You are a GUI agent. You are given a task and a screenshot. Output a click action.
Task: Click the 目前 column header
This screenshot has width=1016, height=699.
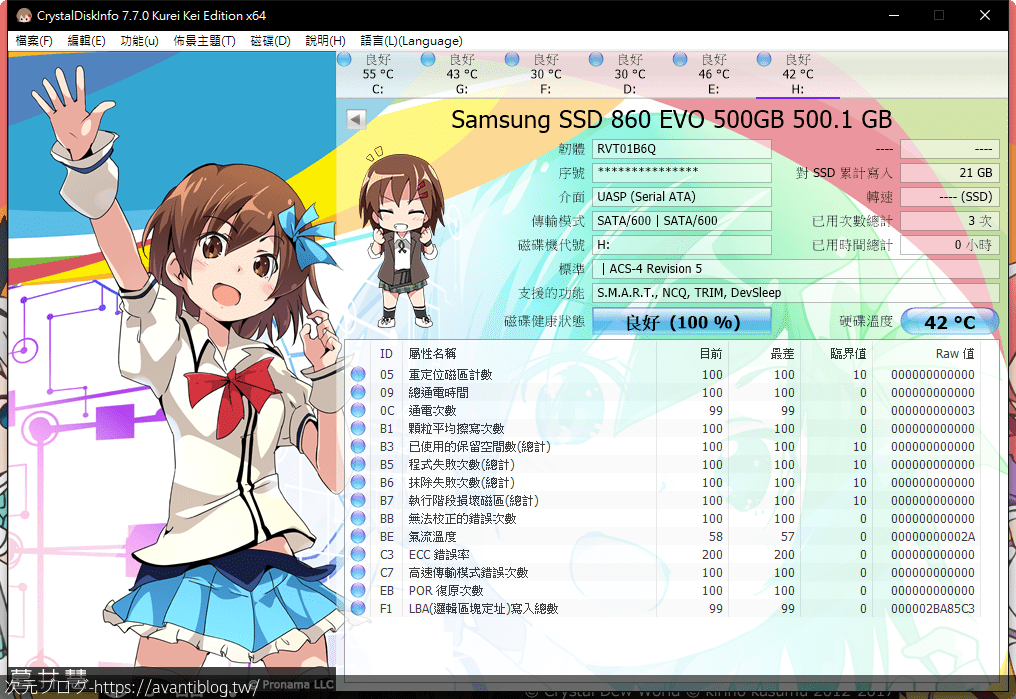(692, 354)
